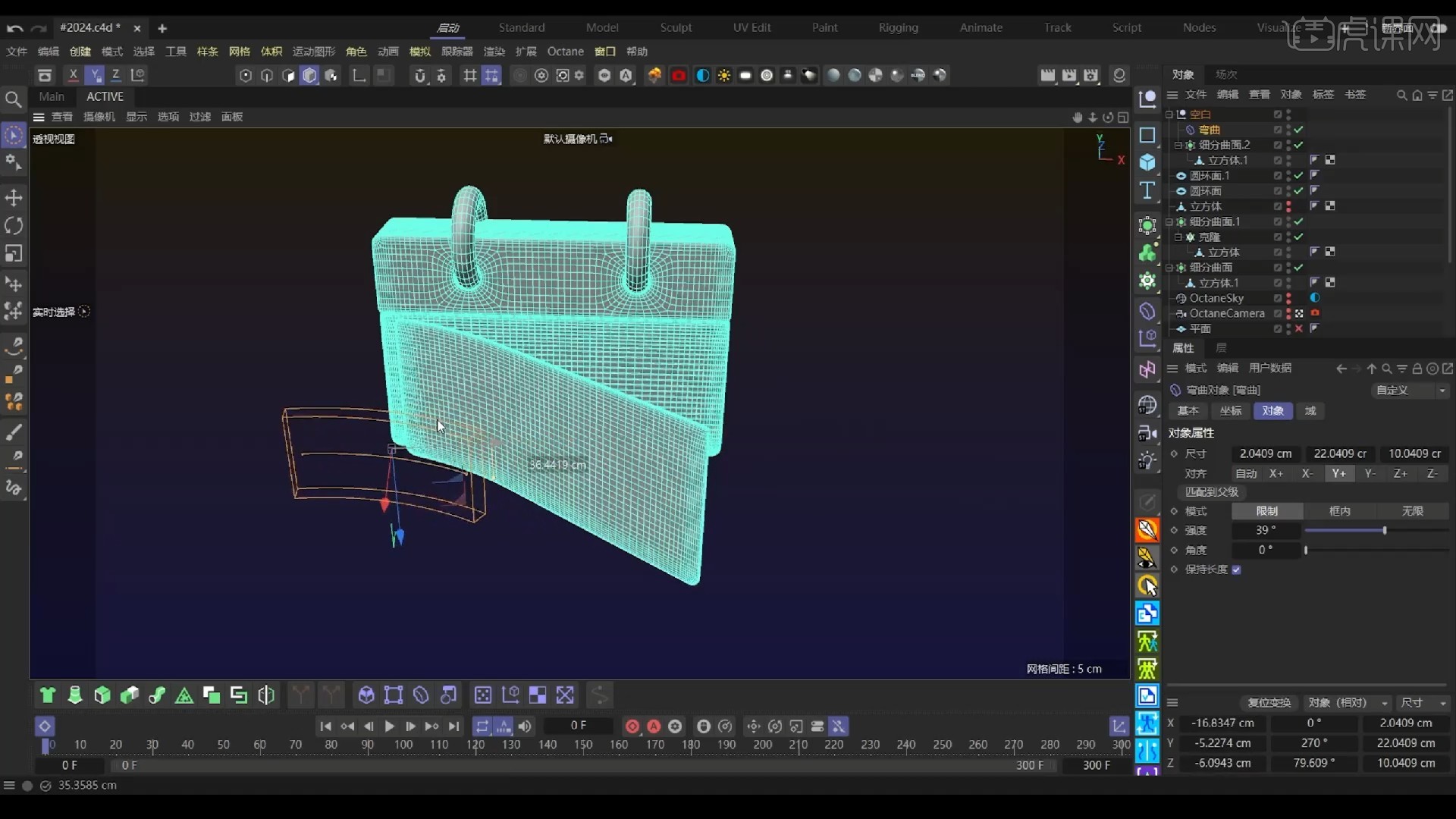Toggle workplane grid snapping icon
The width and height of the screenshot is (1456, 819).
point(491,76)
